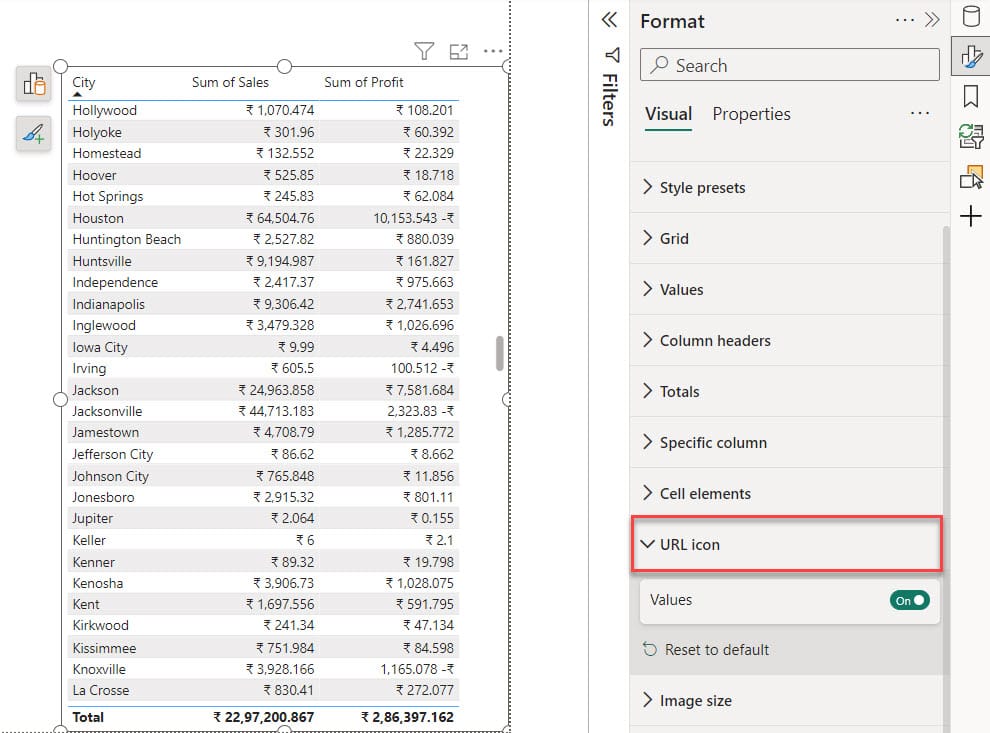Screen dimensions: 990x733
Task: Click the Search field in Format pane
Action: click(x=789, y=64)
